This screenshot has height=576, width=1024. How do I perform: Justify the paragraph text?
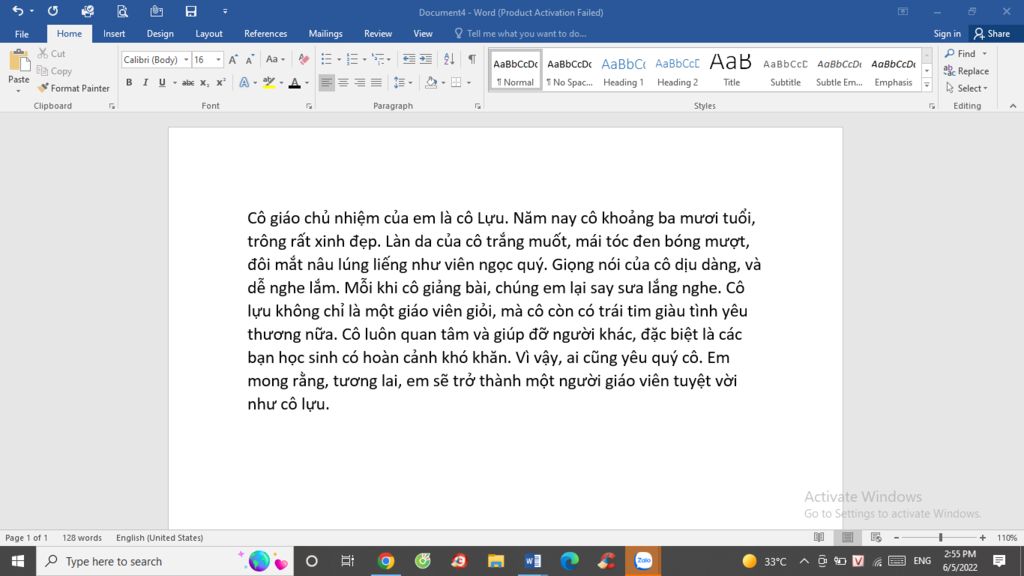tap(376, 83)
